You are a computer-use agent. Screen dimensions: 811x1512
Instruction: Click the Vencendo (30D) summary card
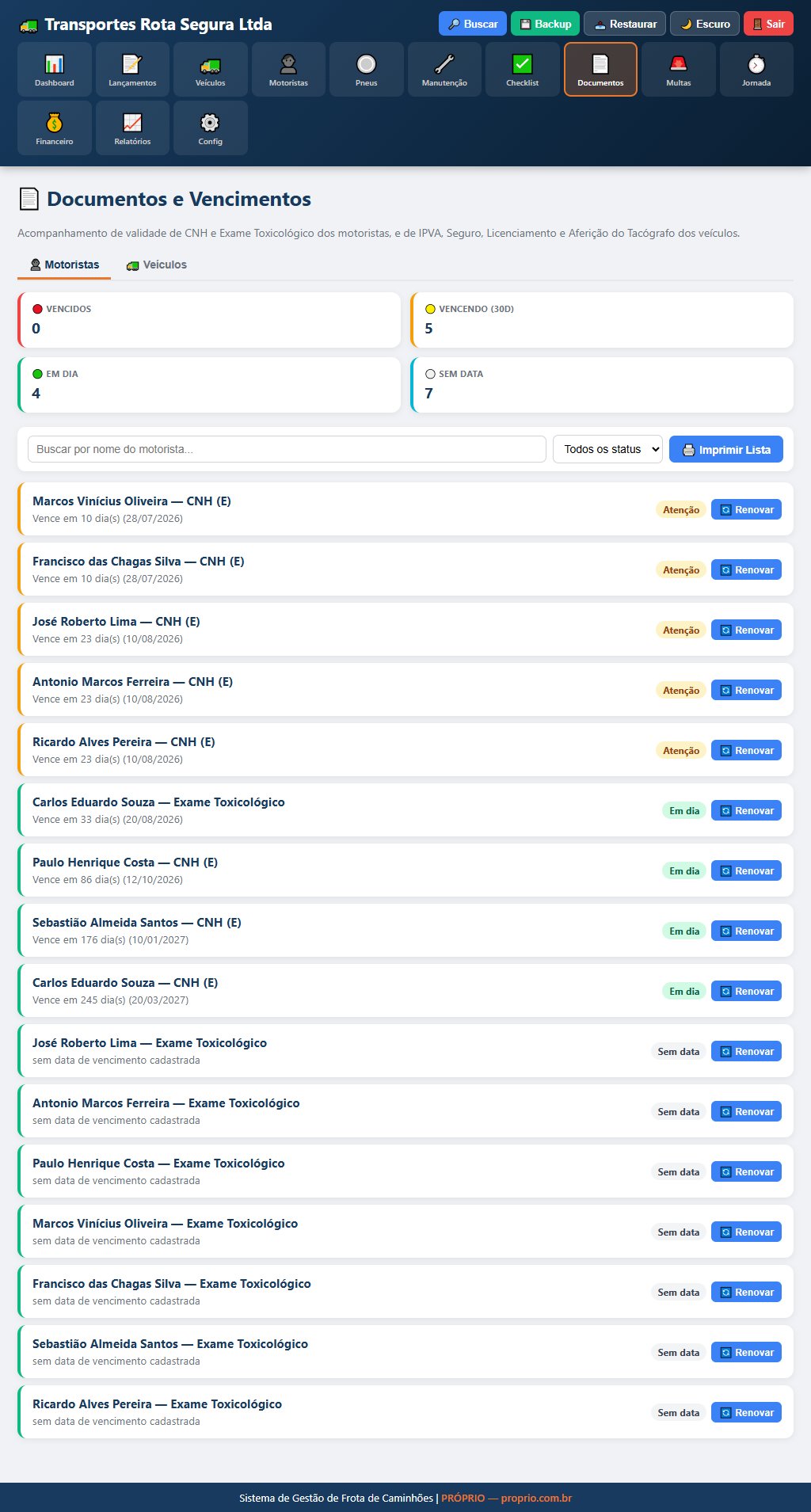[602, 320]
